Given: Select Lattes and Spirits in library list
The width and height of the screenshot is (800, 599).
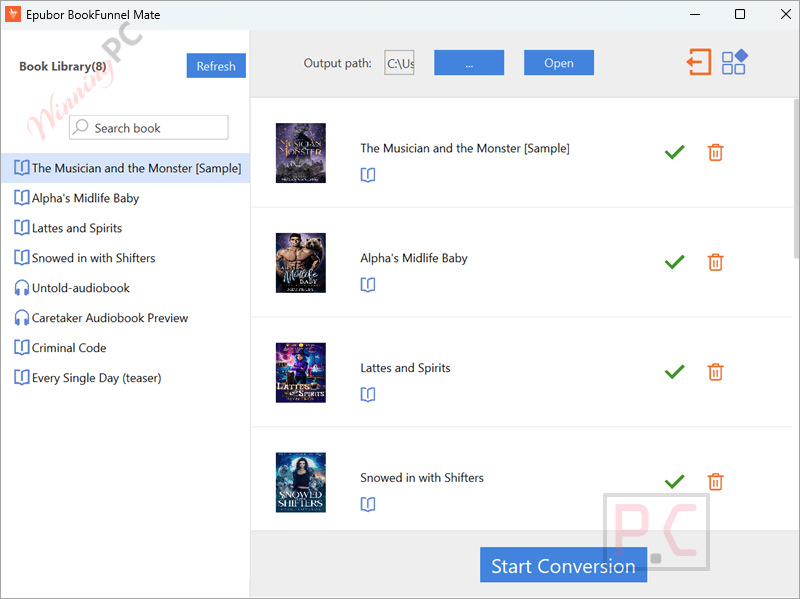Looking at the screenshot, I should tap(125, 228).
